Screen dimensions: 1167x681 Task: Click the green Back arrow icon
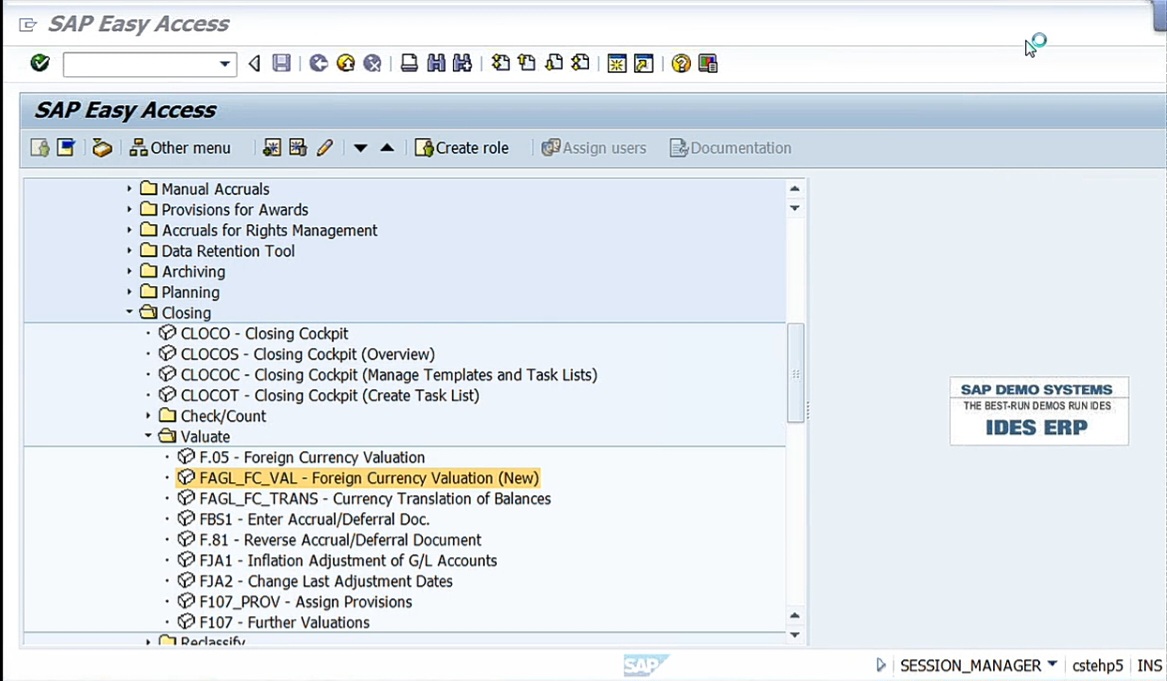(x=319, y=63)
